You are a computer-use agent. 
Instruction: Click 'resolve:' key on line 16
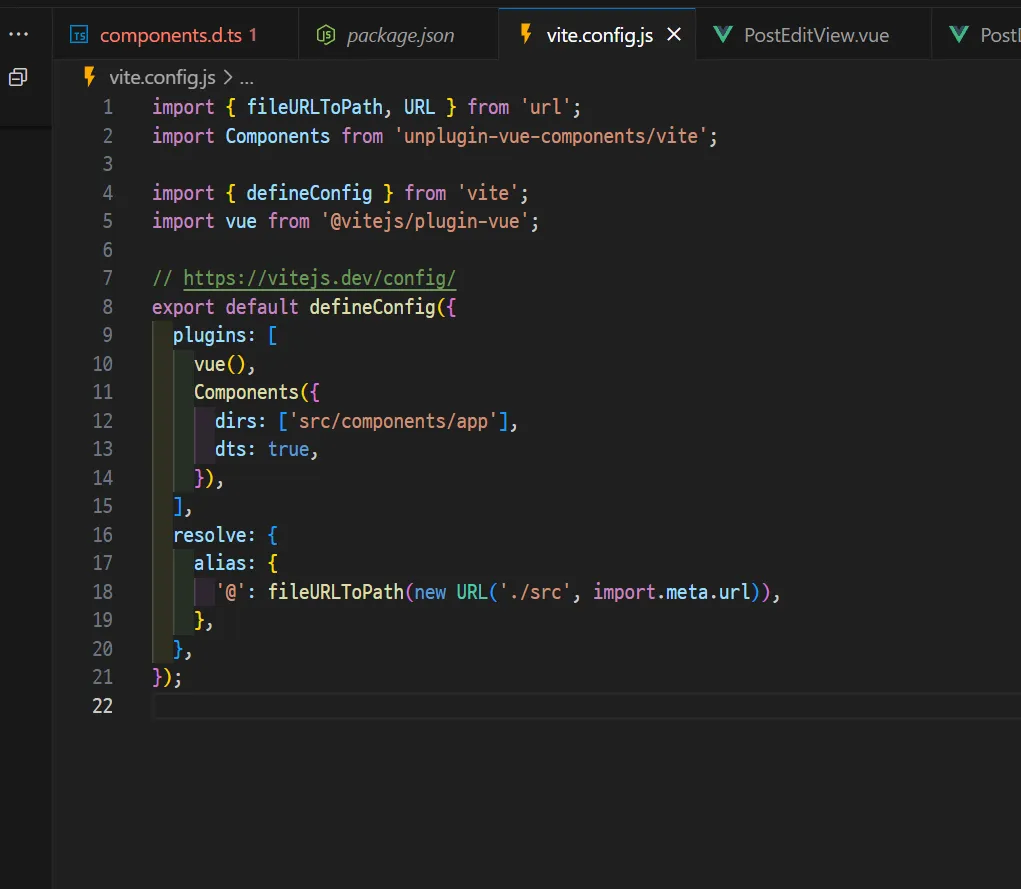[x=215, y=535]
